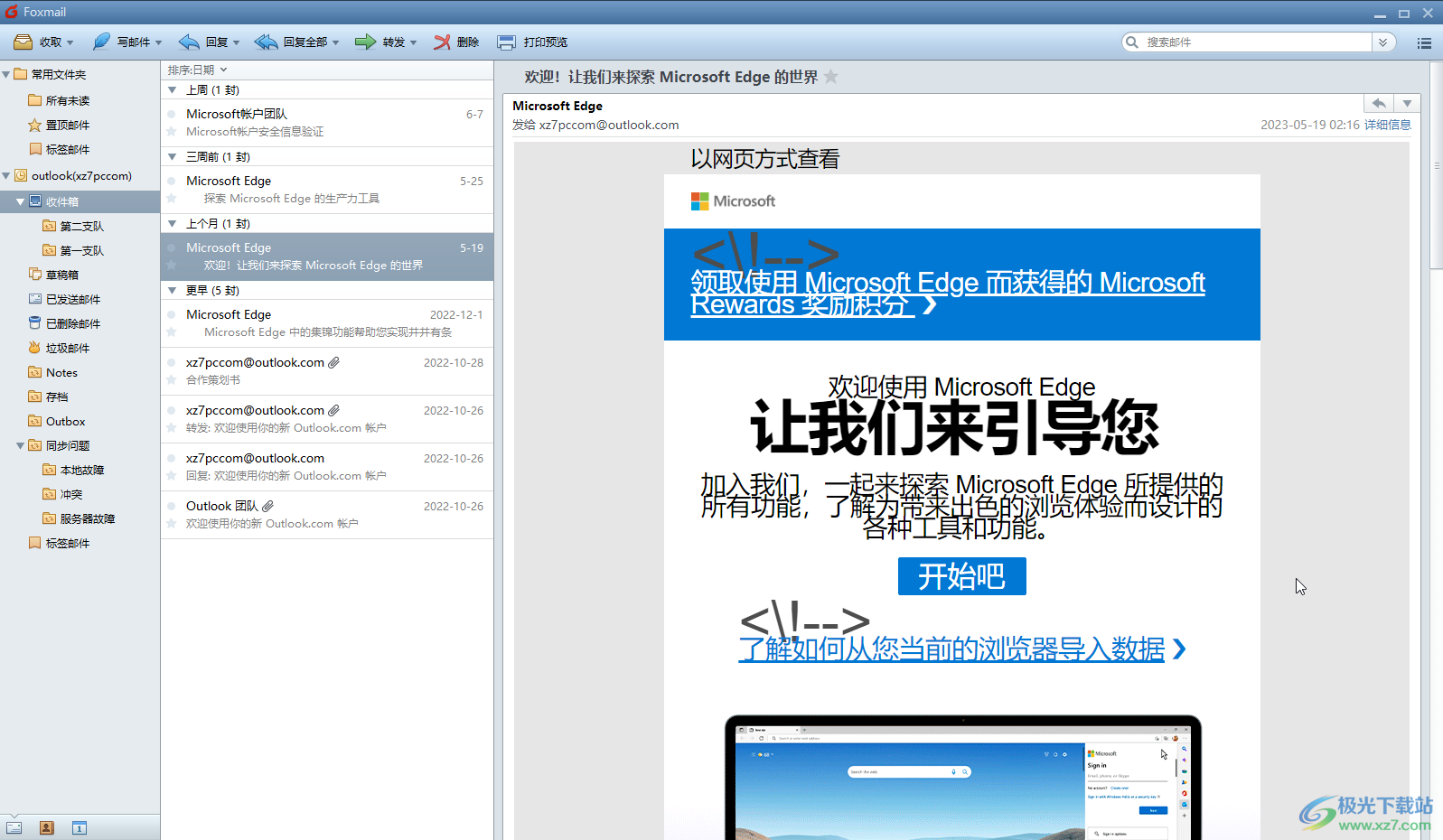Open the Outbox folder

coord(56,421)
